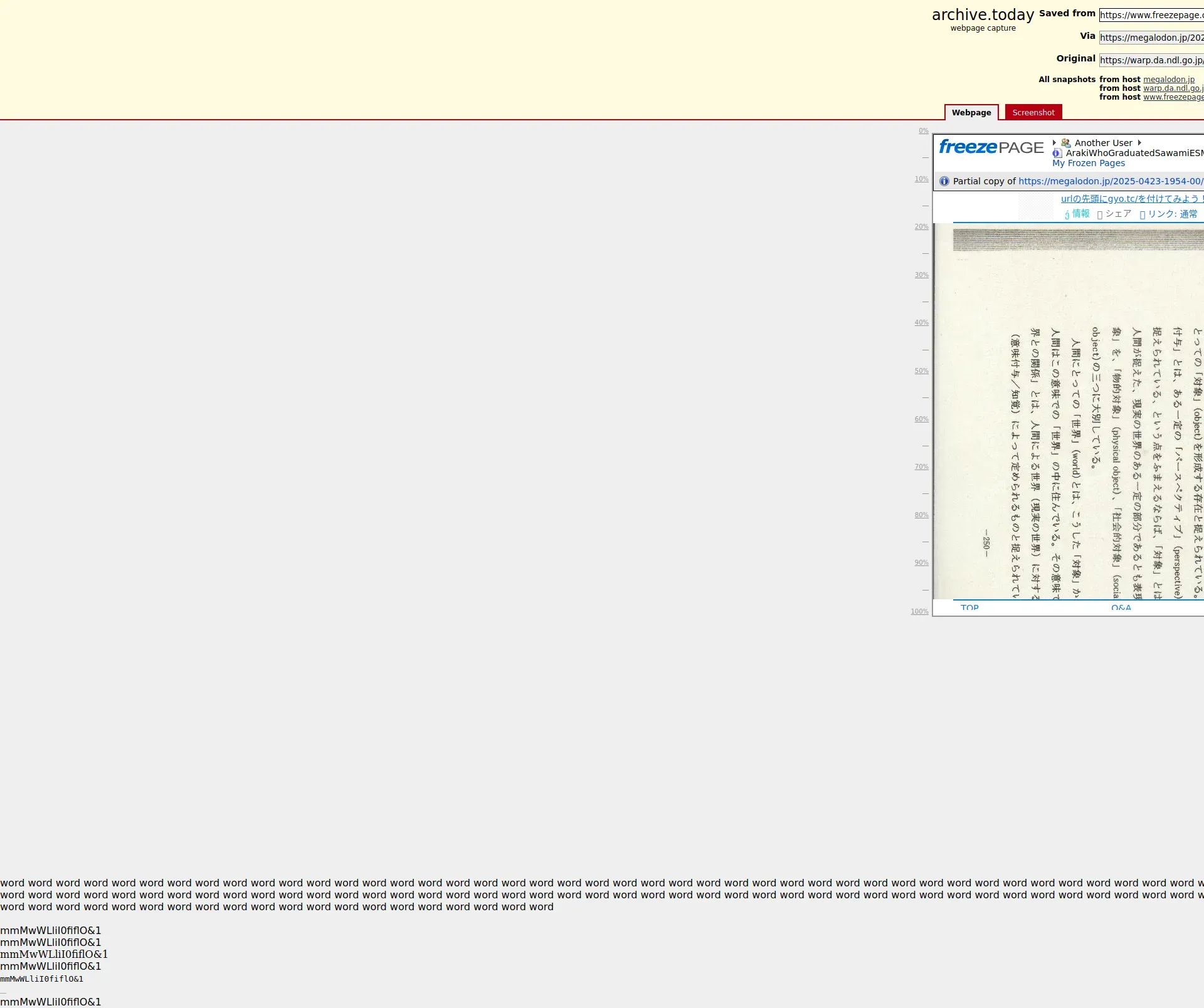Open snapshots from host megalodon.jp

1169,80
